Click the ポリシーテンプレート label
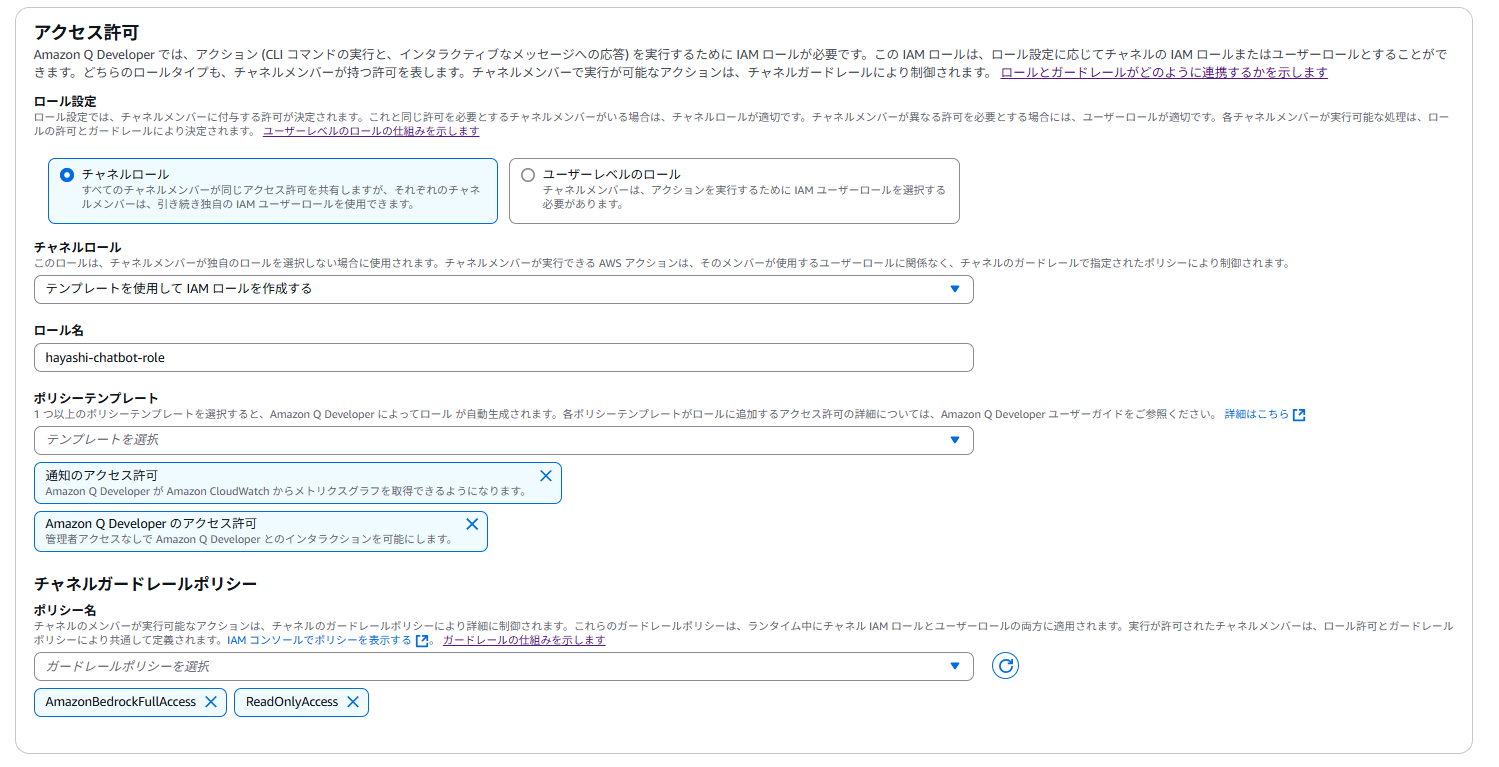The height and width of the screenshot is (767, 1499). (96, 398)
